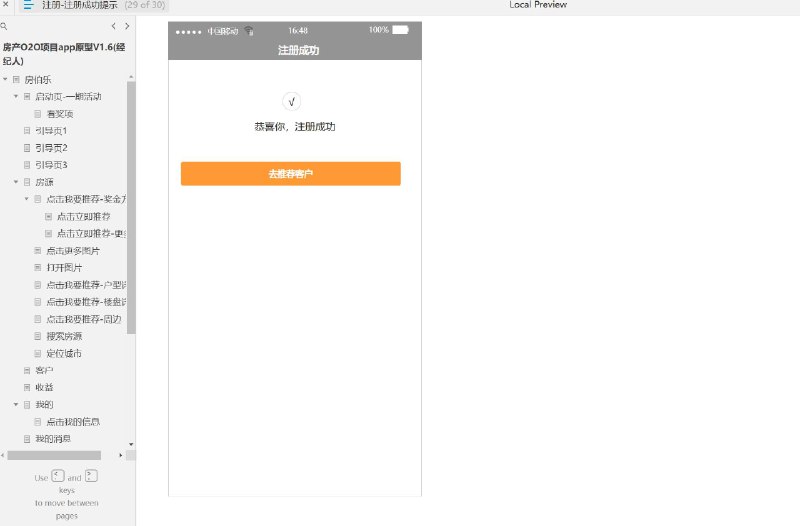Collapse the 房源 tree arrow
The image size is (800, 526).
pyautogui.click(x=16, y=182)
